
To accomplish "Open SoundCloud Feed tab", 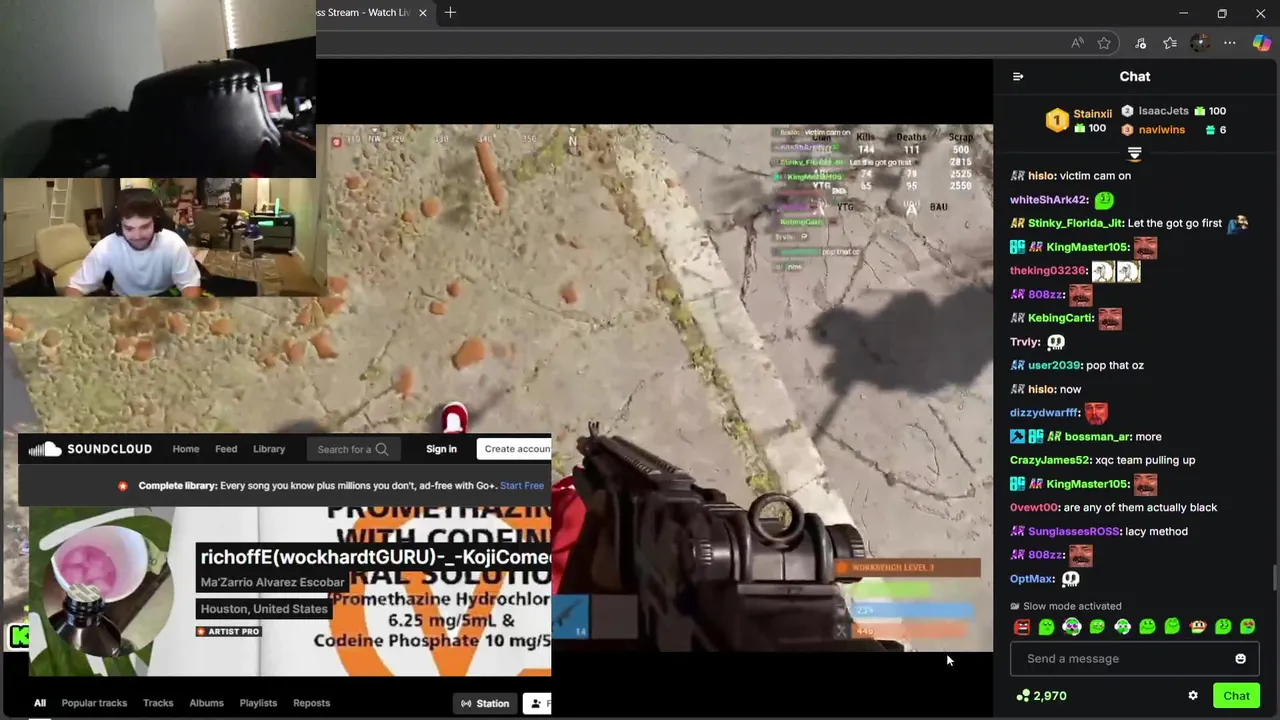I will (226, 449).
